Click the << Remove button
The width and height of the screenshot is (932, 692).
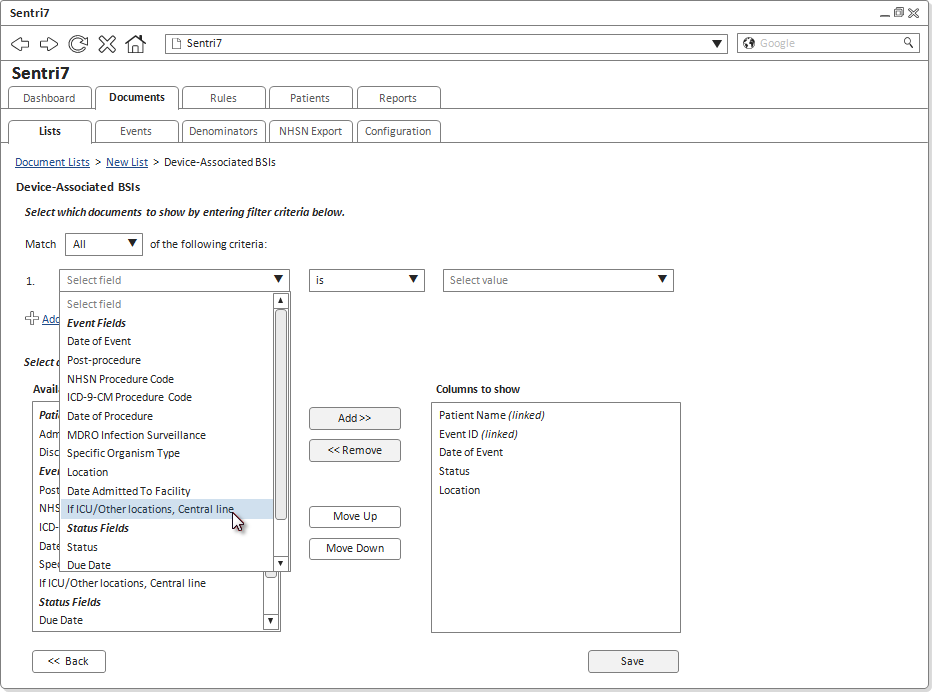click(x=355, y=451)
